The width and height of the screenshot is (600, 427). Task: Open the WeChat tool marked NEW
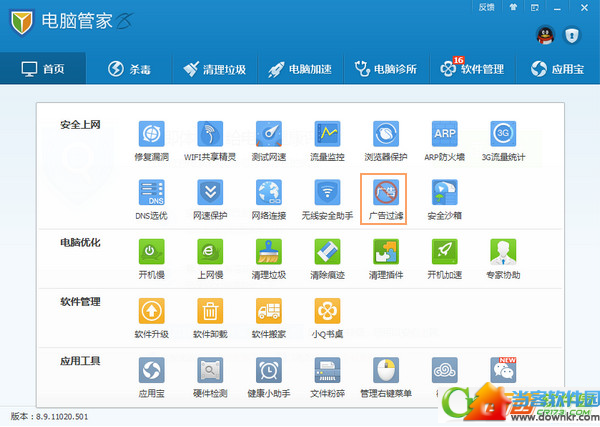click(x=503, y=370)
